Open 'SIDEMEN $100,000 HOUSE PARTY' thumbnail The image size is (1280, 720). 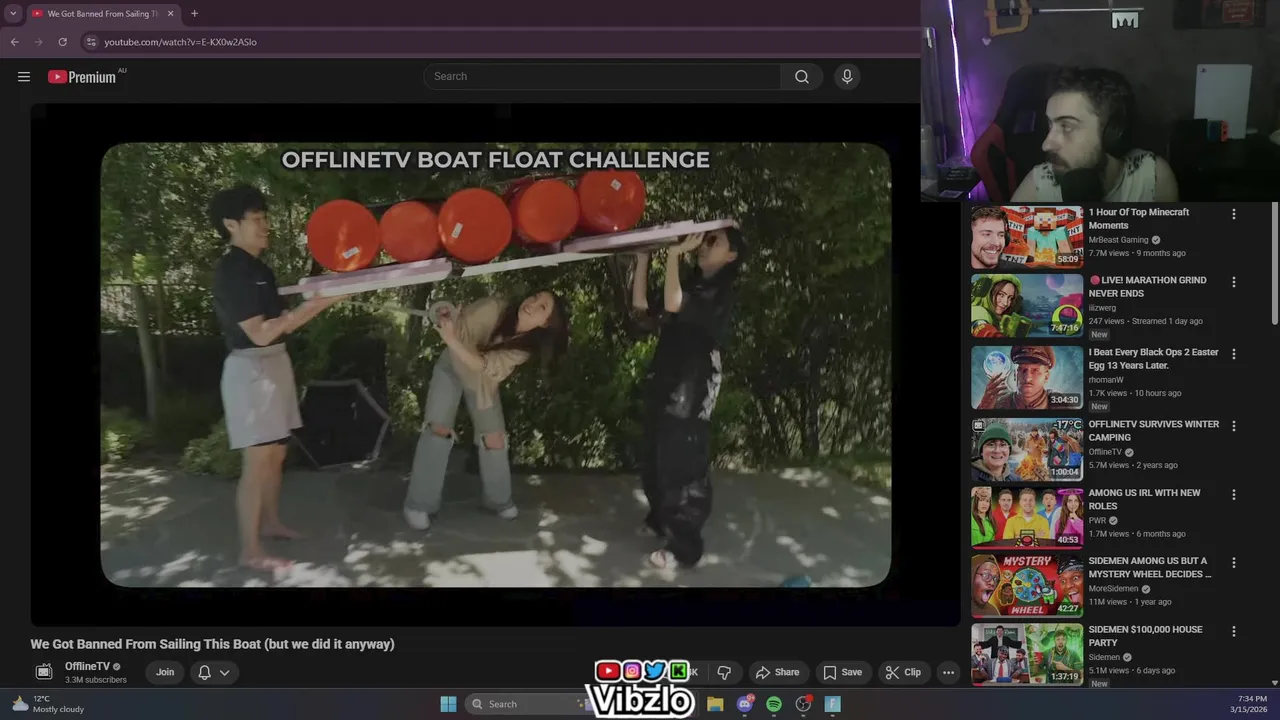(1027, 654)
